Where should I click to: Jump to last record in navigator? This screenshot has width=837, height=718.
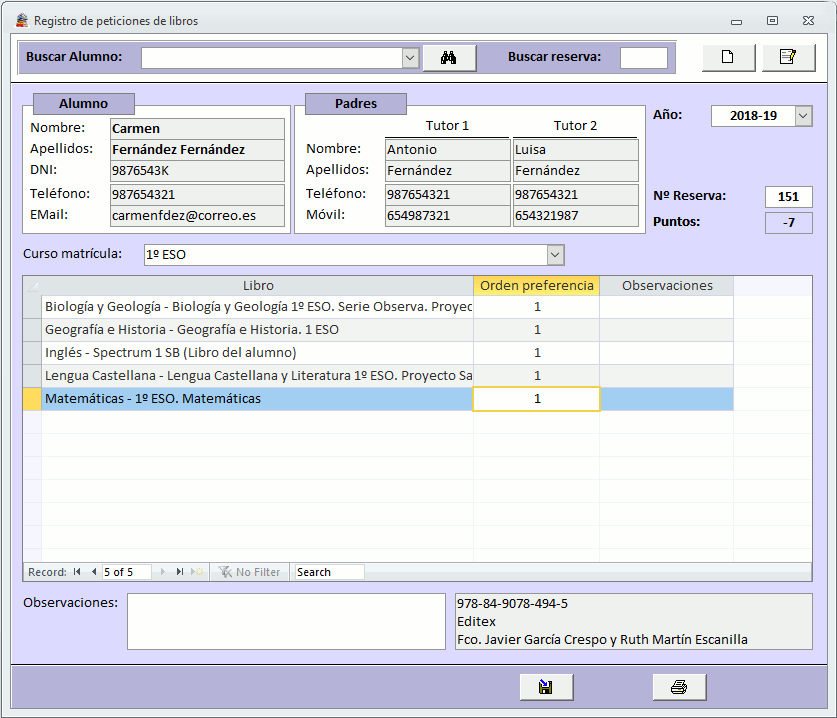click(x=180, y=572)
